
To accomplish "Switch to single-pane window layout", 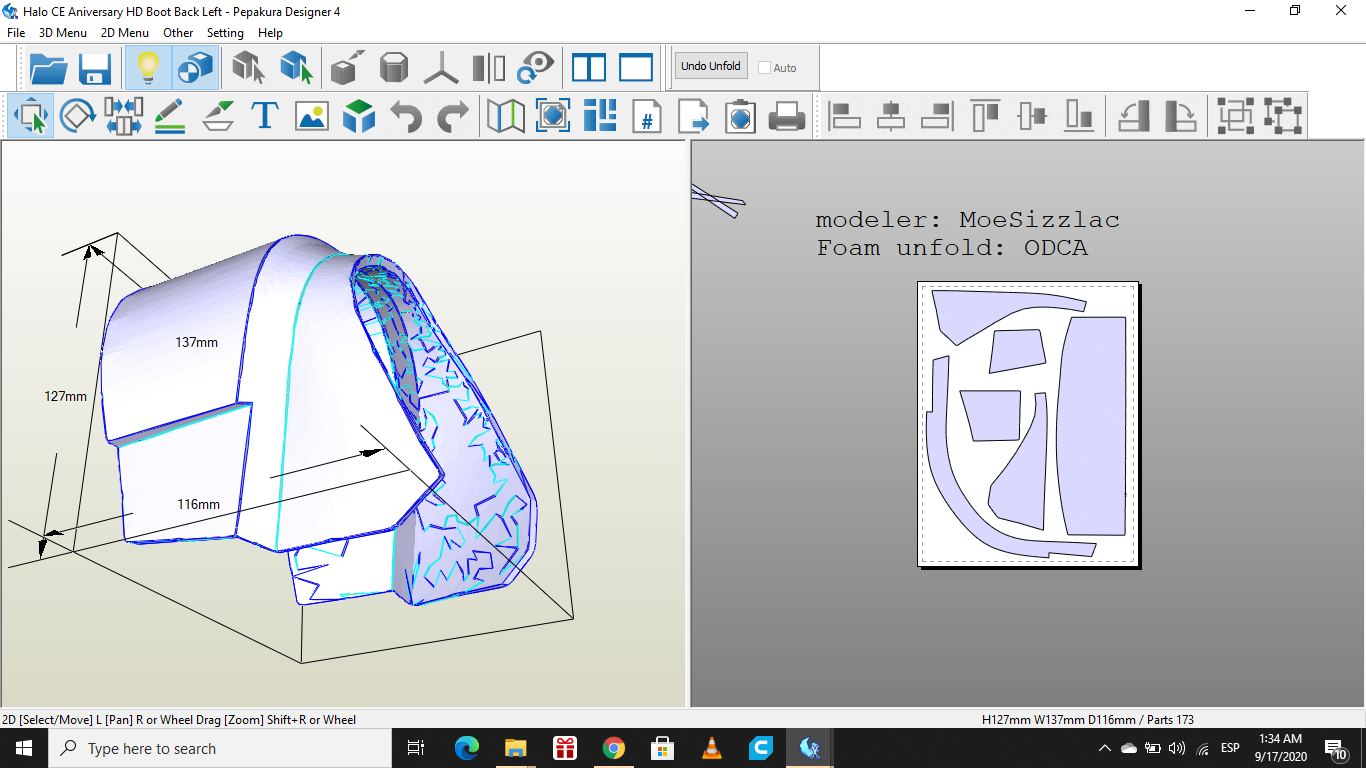I will tap(636, 68).
